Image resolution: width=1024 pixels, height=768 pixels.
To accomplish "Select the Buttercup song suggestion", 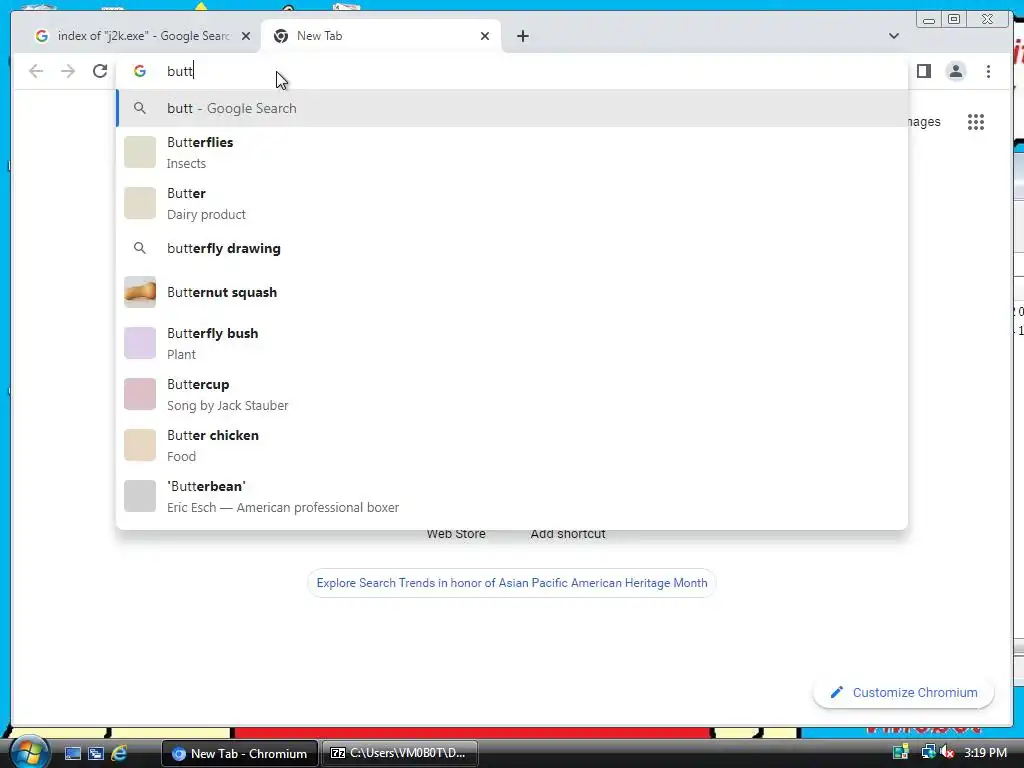I will pyautogui.click(x=512, y=394).
